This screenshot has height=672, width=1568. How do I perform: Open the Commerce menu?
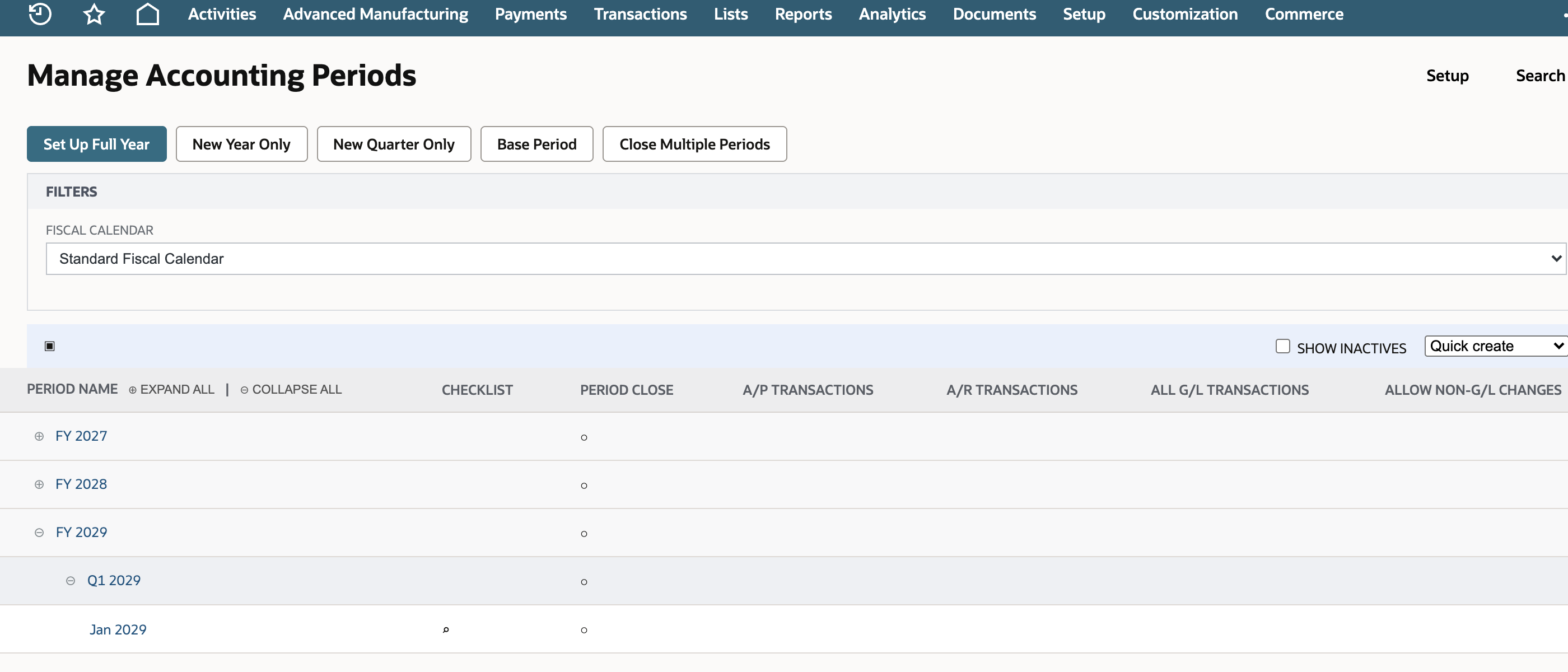point(1304,13)
